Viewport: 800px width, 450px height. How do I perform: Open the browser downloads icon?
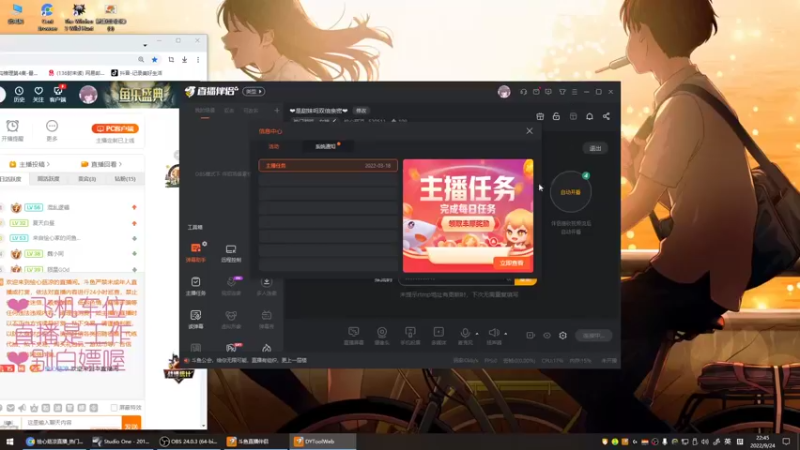(x=184, y=60)
